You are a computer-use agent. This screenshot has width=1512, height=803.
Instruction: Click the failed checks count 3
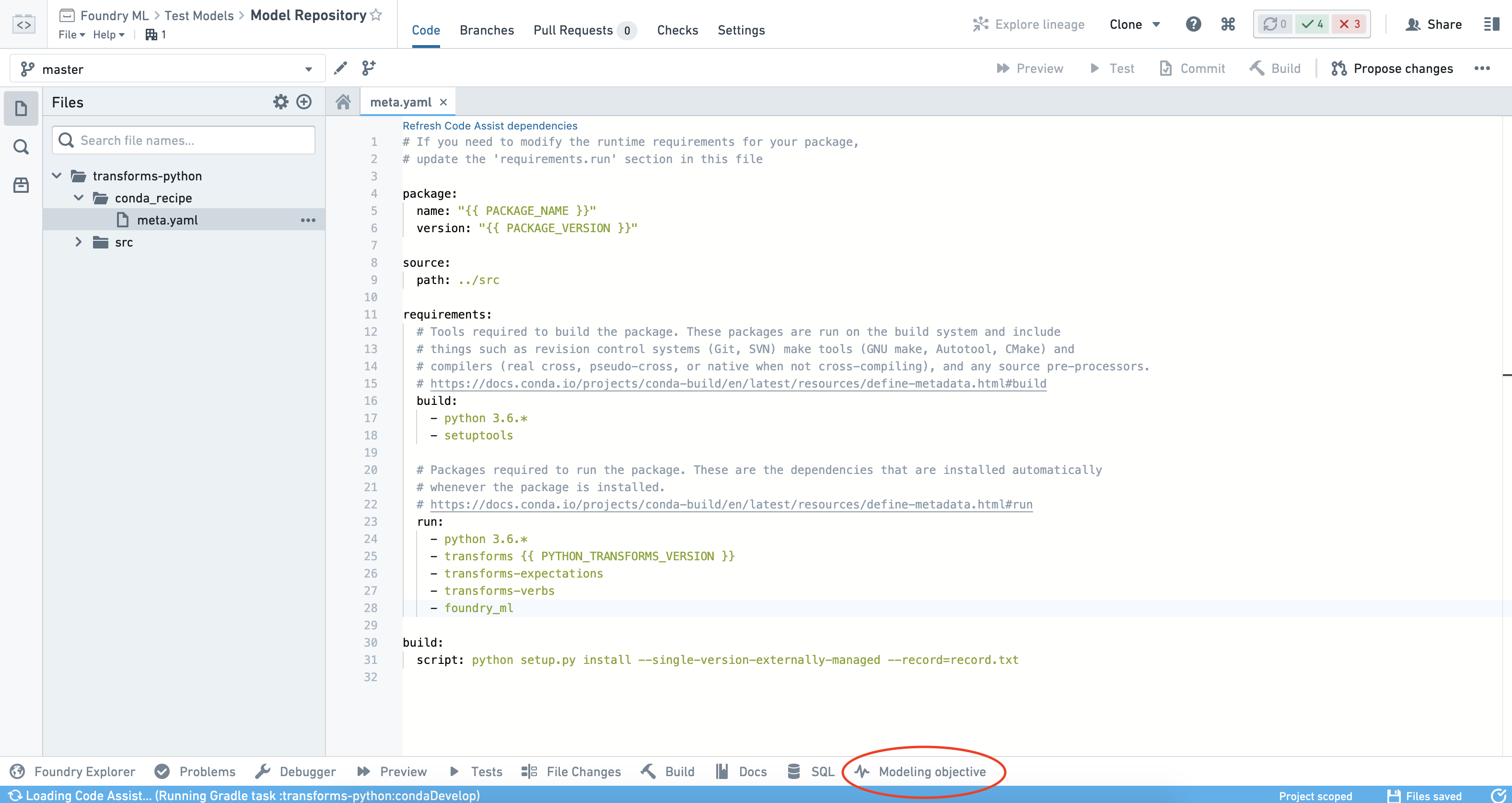pyautogui.click(x=1349, y=24)
